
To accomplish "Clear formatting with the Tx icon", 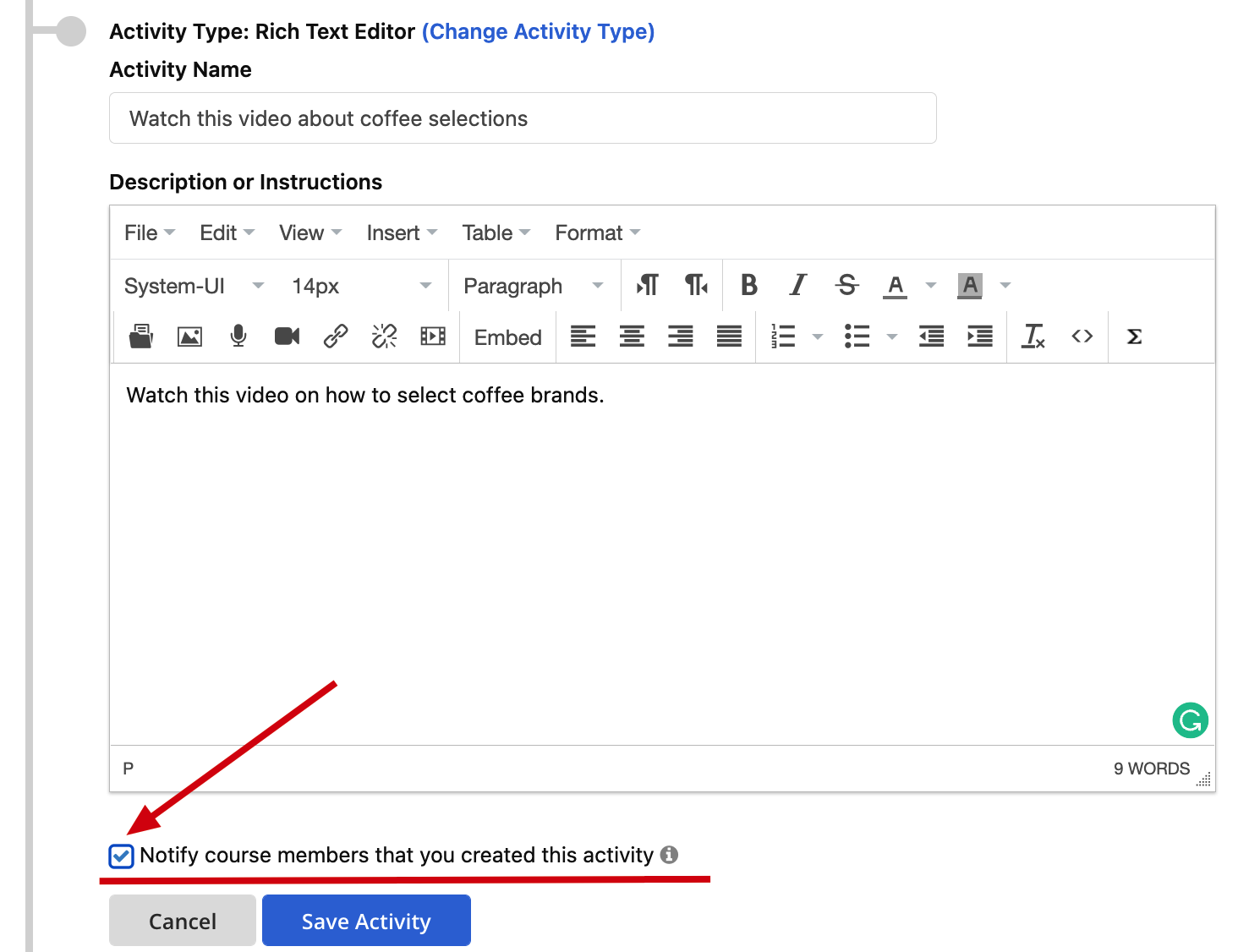I will point(1033,336).
